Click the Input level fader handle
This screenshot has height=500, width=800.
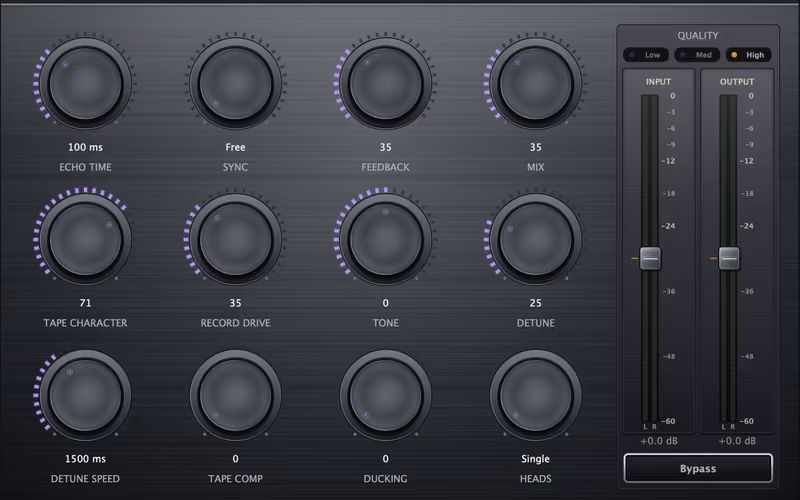click(650, 258)
